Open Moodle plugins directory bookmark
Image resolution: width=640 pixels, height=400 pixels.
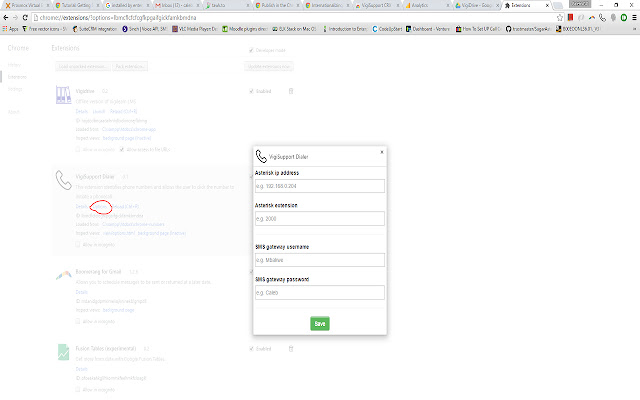tap(244, 29)
